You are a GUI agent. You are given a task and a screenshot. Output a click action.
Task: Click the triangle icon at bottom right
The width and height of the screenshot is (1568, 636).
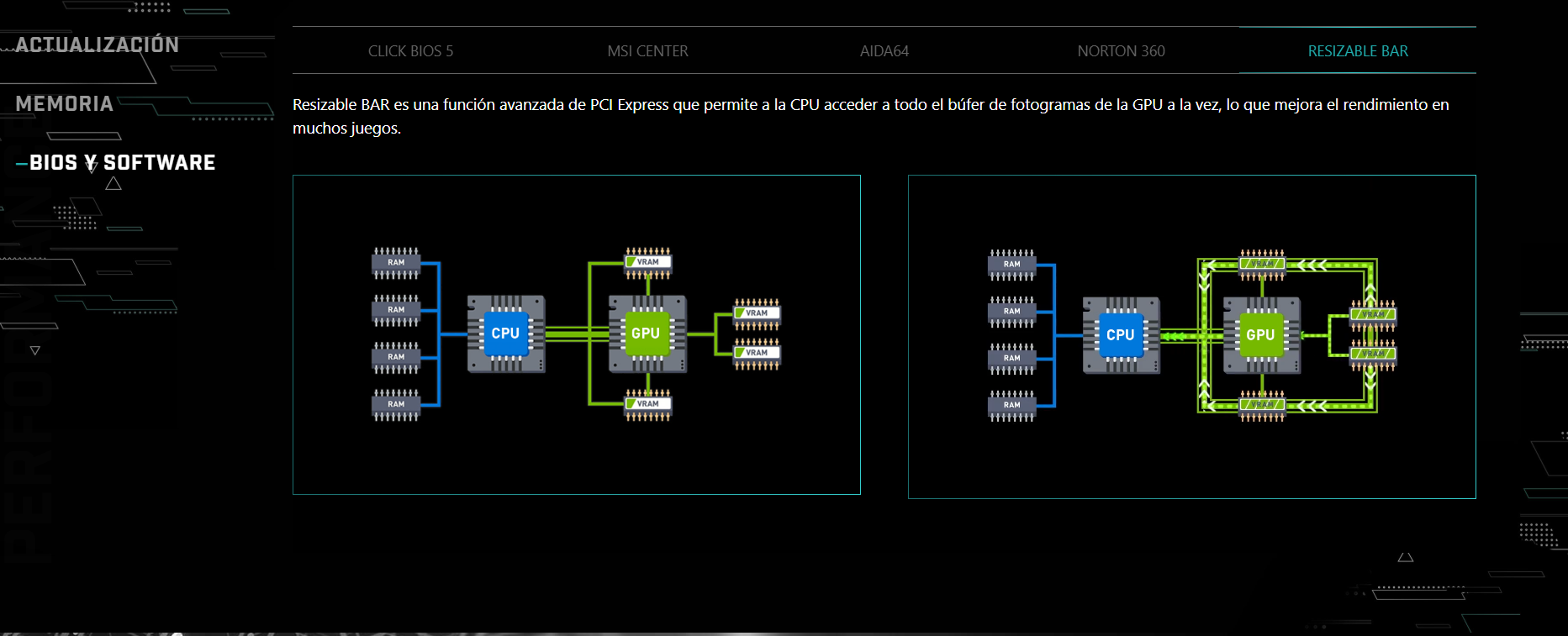tap(1406, 557)
